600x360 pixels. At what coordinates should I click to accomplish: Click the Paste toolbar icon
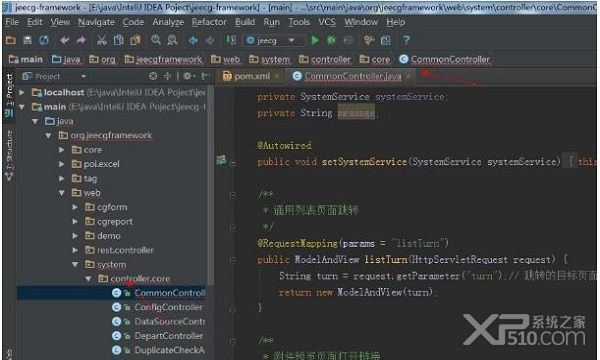(135, 40)
